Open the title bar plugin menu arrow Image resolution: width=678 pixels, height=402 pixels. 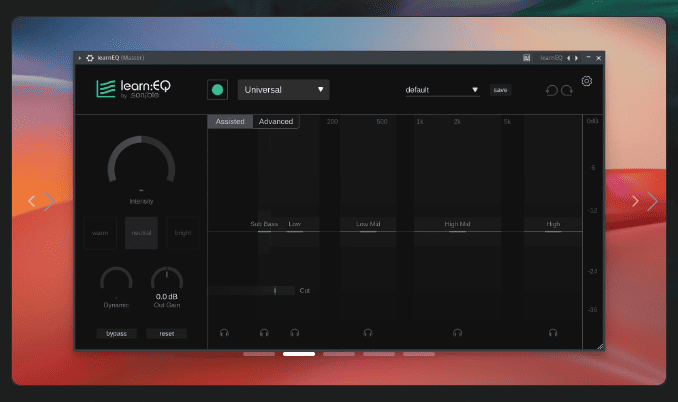[80, 58]
